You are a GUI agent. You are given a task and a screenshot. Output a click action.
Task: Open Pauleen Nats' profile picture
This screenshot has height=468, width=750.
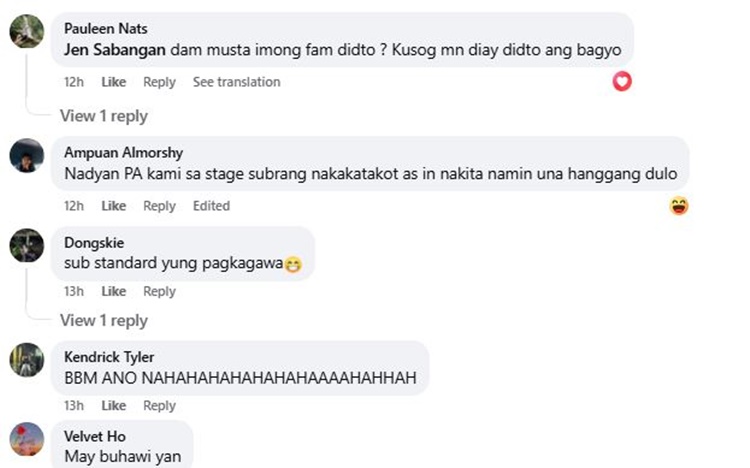tap(27, 32)
